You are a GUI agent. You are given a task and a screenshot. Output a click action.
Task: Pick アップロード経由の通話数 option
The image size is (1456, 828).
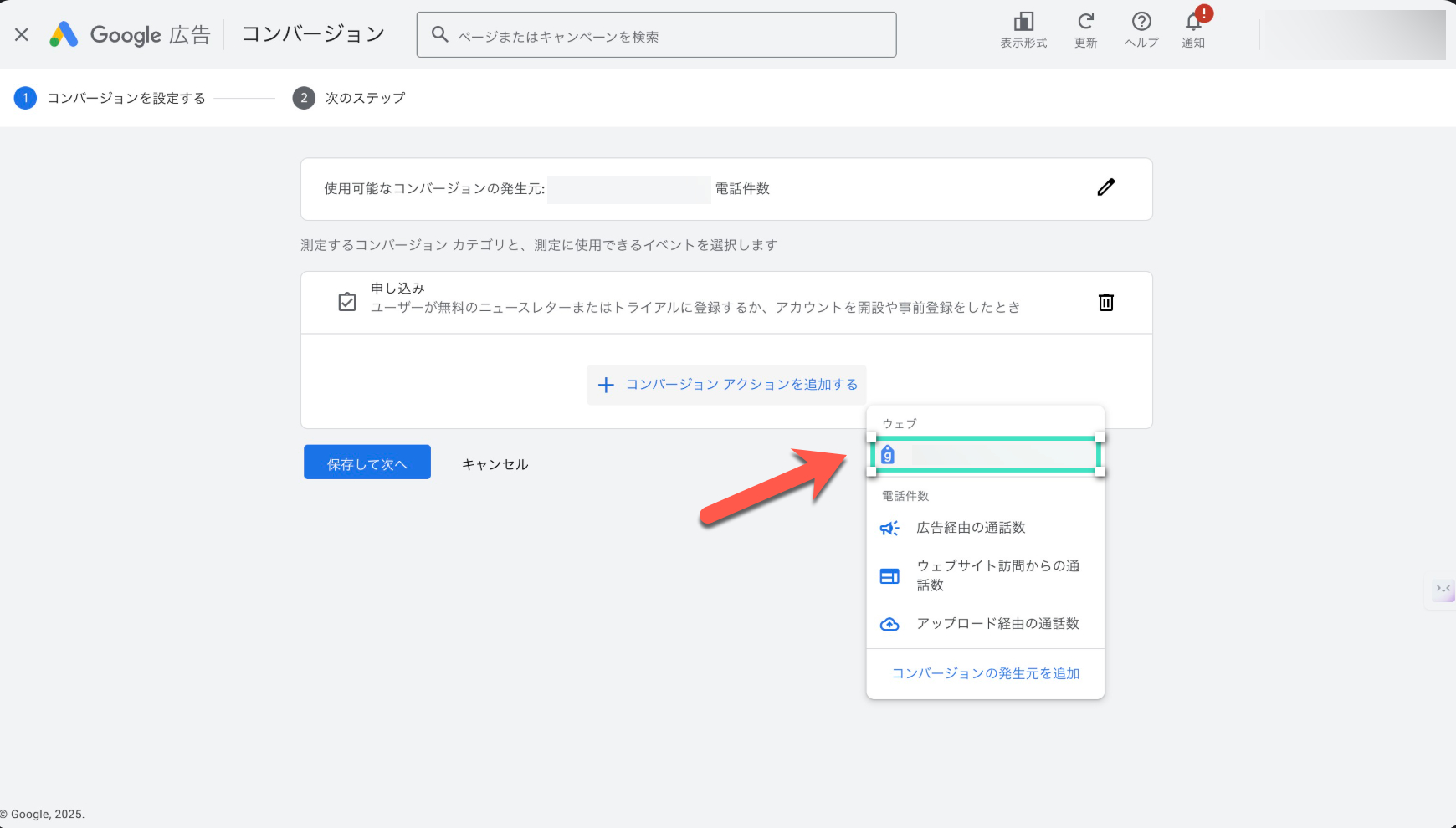[997, 624]
